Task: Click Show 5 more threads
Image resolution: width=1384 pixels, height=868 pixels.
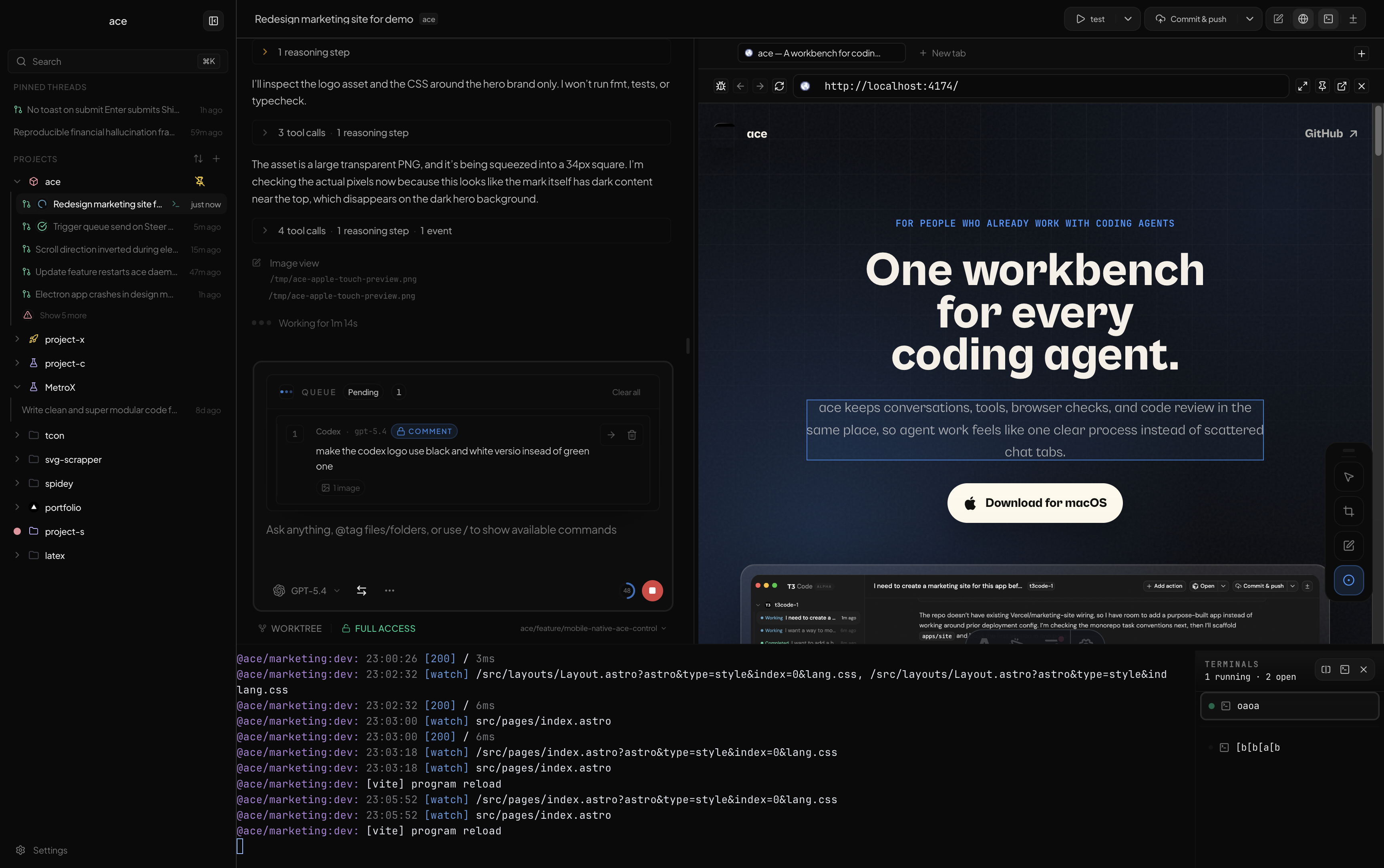Action: (63, 315)
